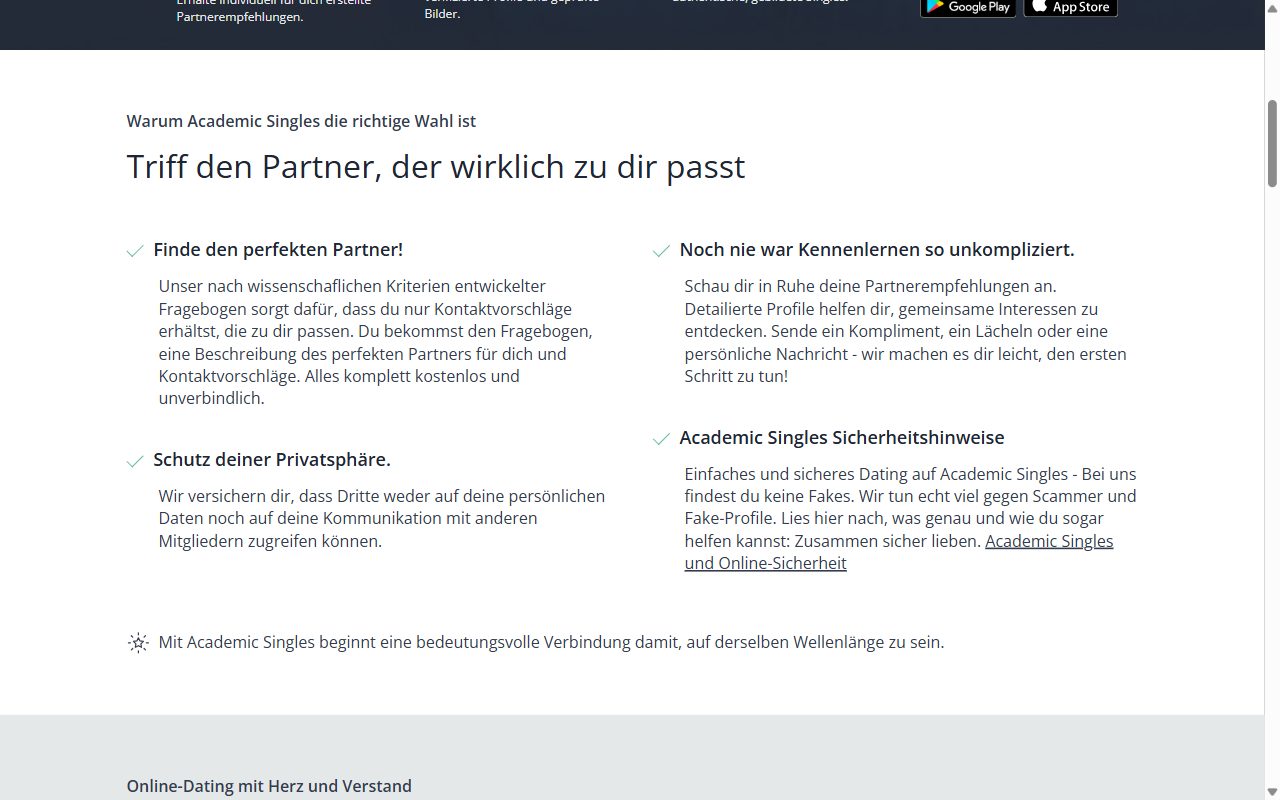Click checkmark icon beside 'Finde den perfekten Partner!'

point(135,251)
